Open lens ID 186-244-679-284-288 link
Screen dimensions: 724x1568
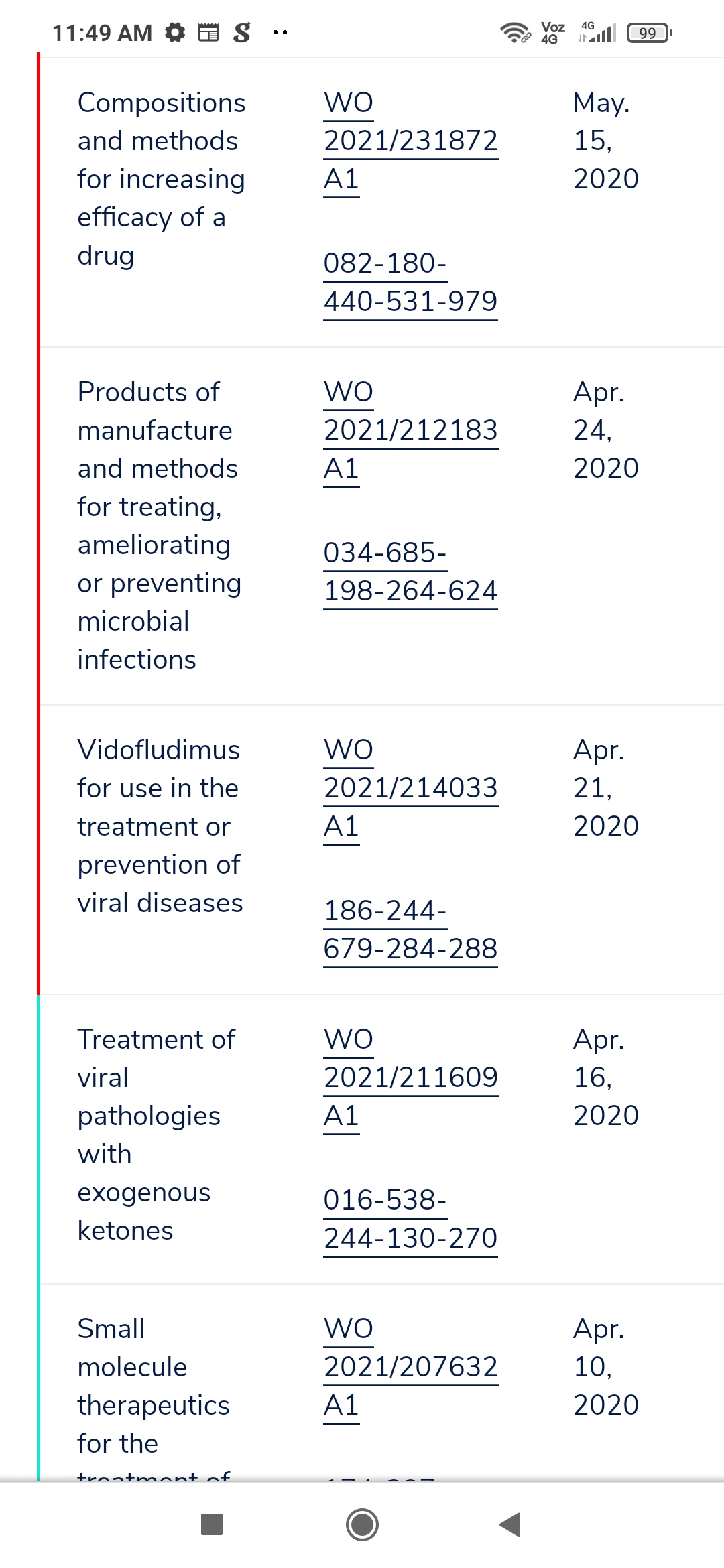(x=410, y=929)
